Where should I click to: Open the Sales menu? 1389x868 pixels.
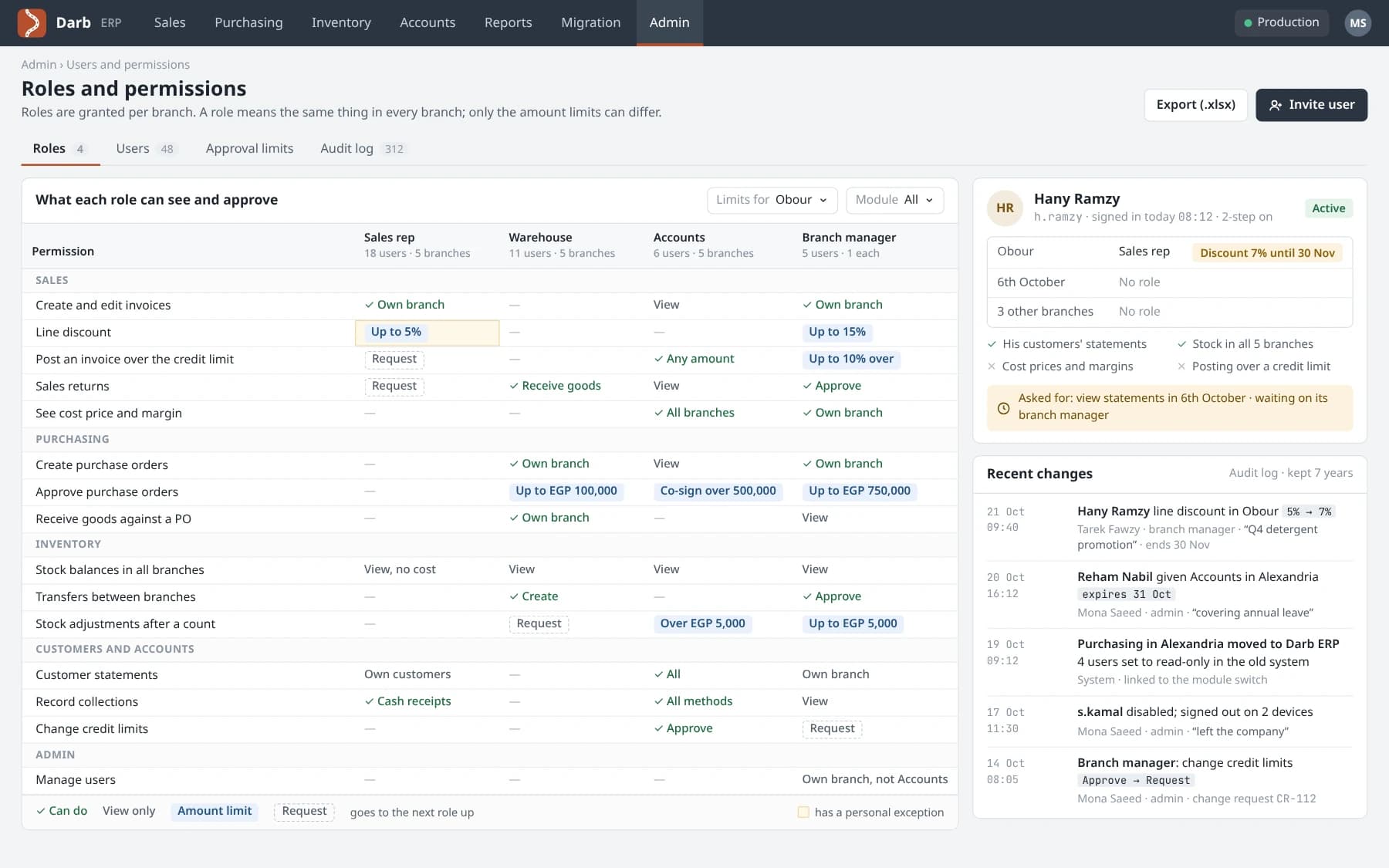pos(170,22)
